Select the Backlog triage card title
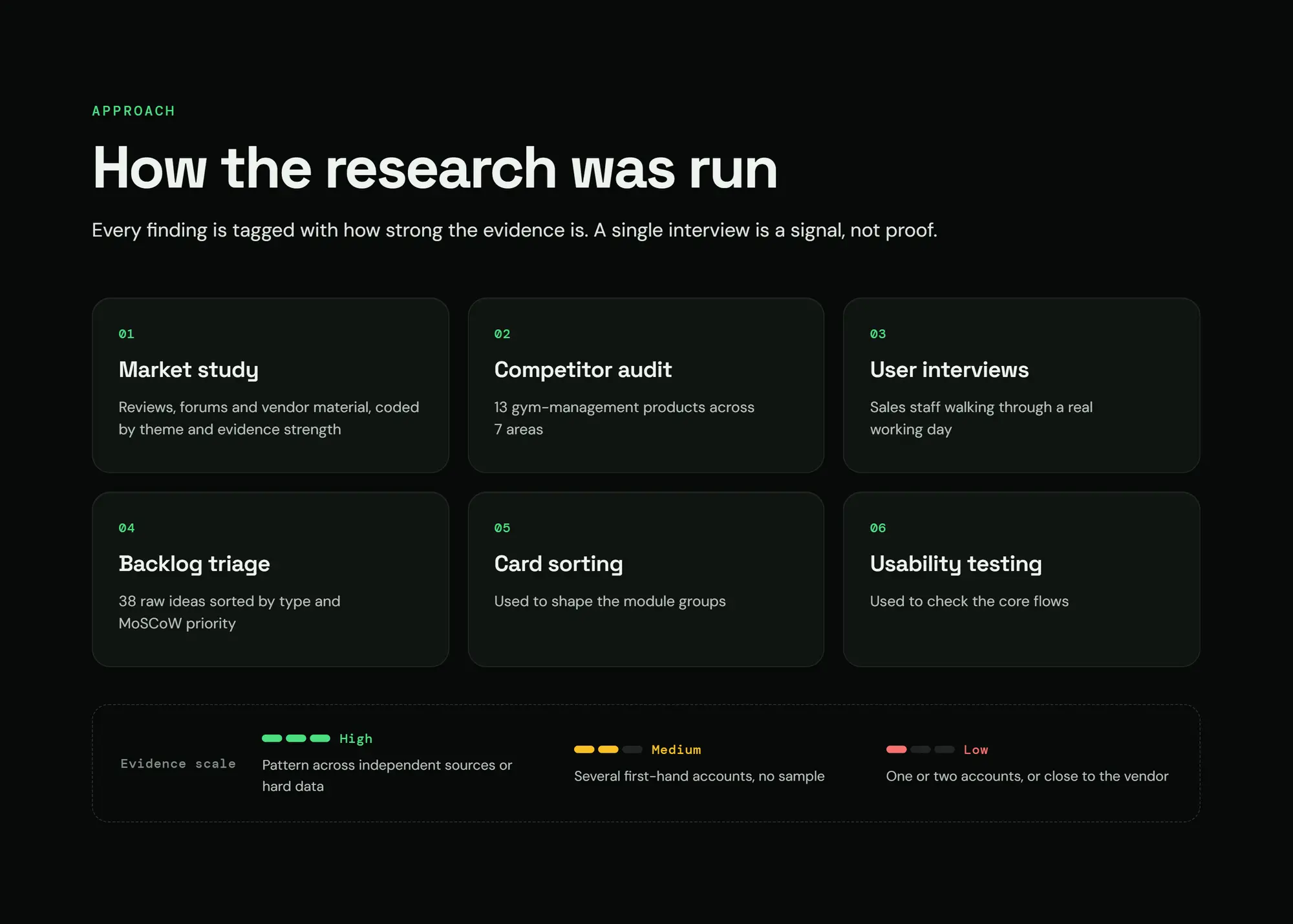This screenshot has width=1293, height=924. 194,564
